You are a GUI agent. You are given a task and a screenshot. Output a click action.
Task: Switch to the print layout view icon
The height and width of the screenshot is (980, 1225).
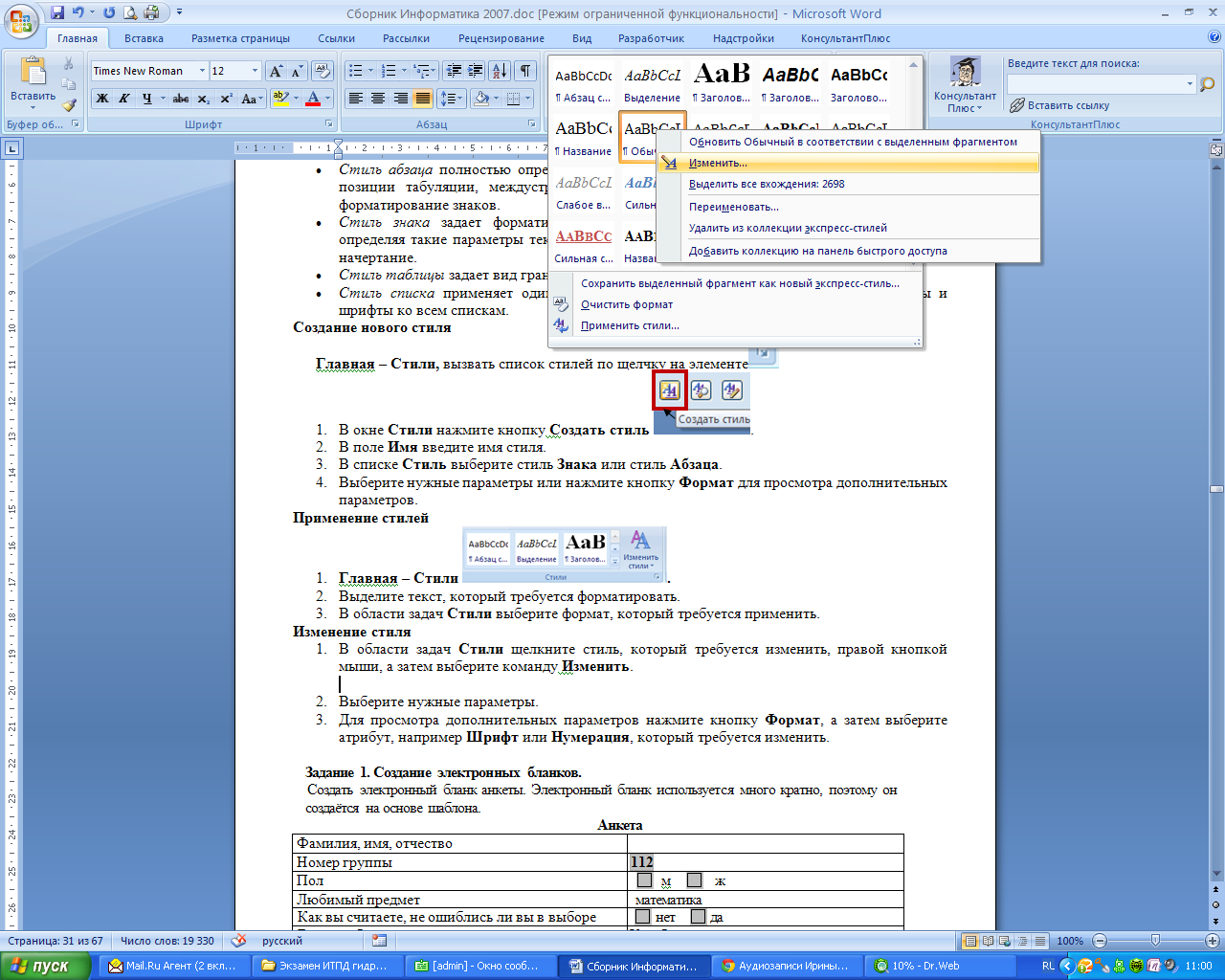(970, 941)
